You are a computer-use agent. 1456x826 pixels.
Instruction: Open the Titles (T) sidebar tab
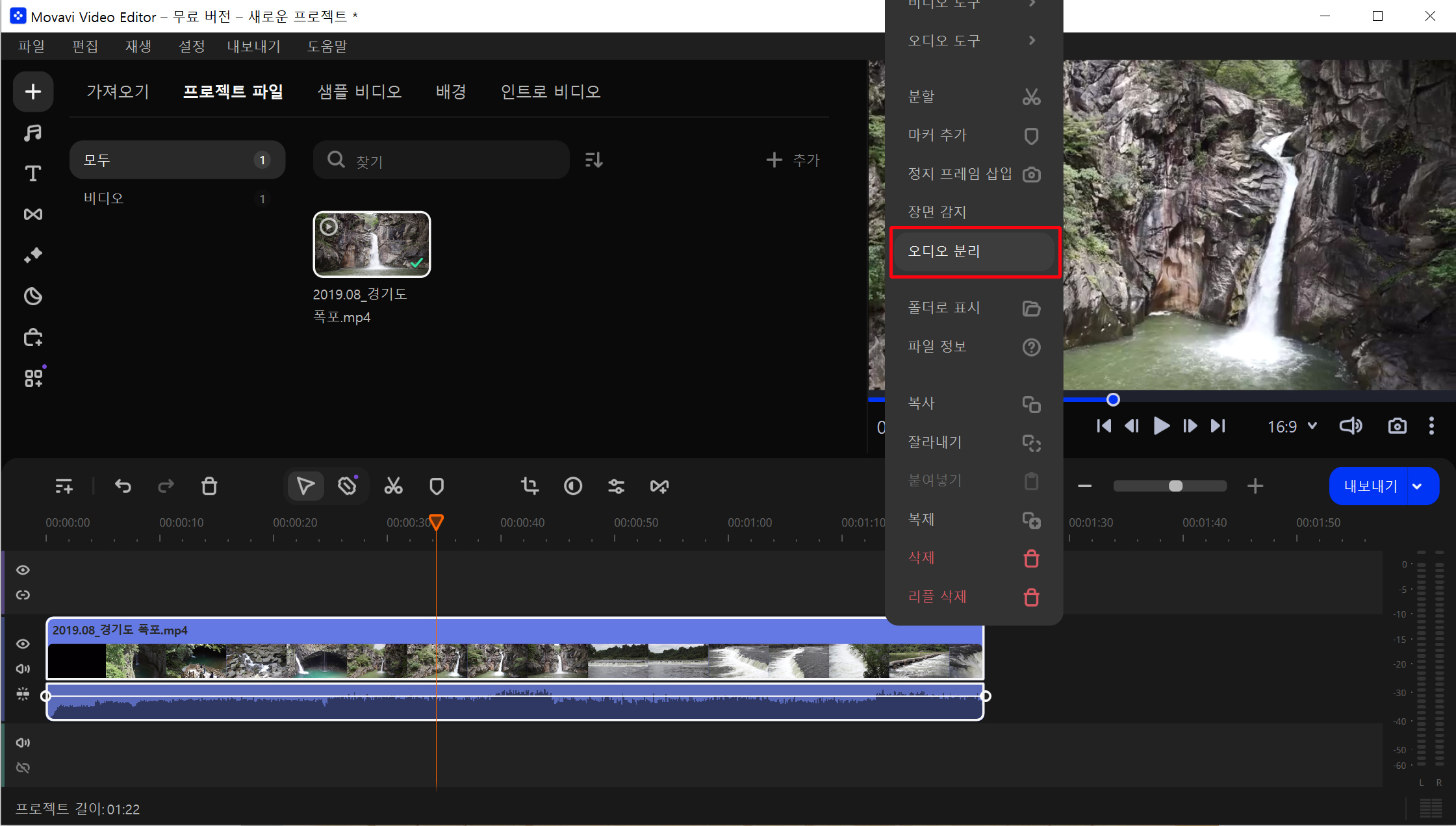click(x=32, y=173)
